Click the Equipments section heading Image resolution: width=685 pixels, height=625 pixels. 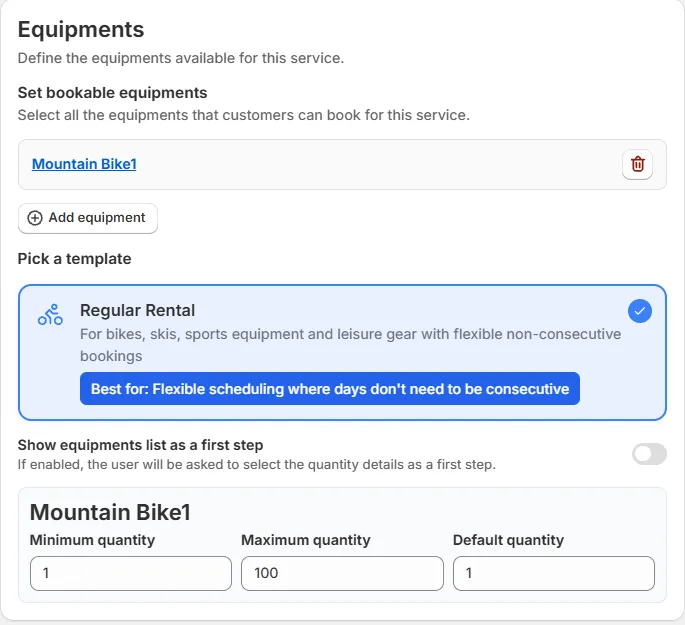click(x=81, y=30)
